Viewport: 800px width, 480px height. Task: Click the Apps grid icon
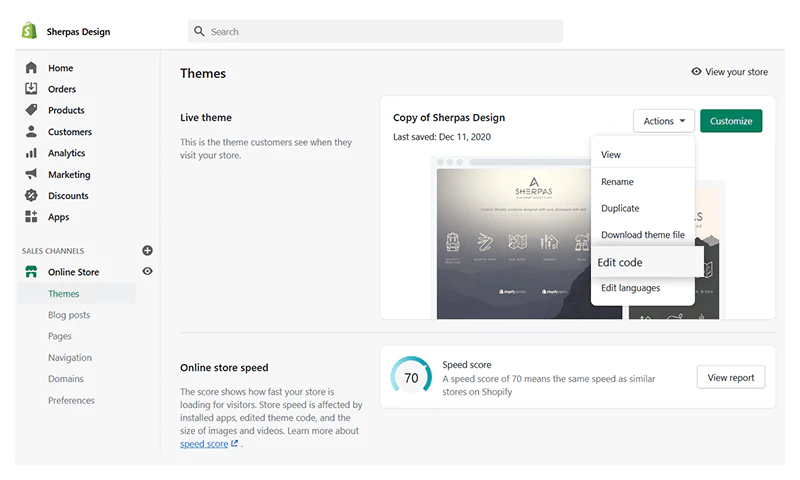(x=31, y=216)
